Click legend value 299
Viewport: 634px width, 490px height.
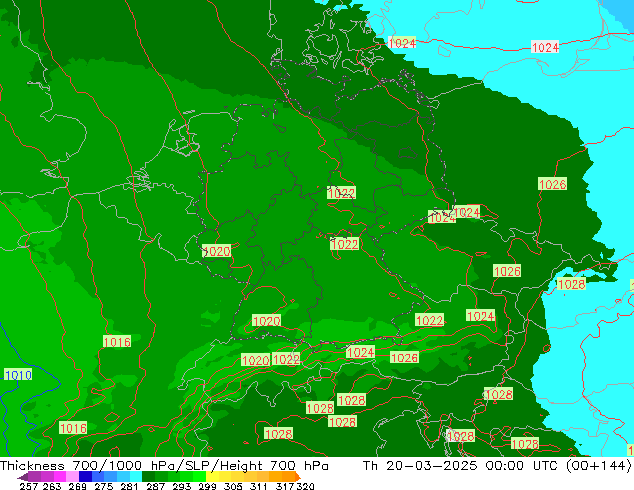coord(207,486)
